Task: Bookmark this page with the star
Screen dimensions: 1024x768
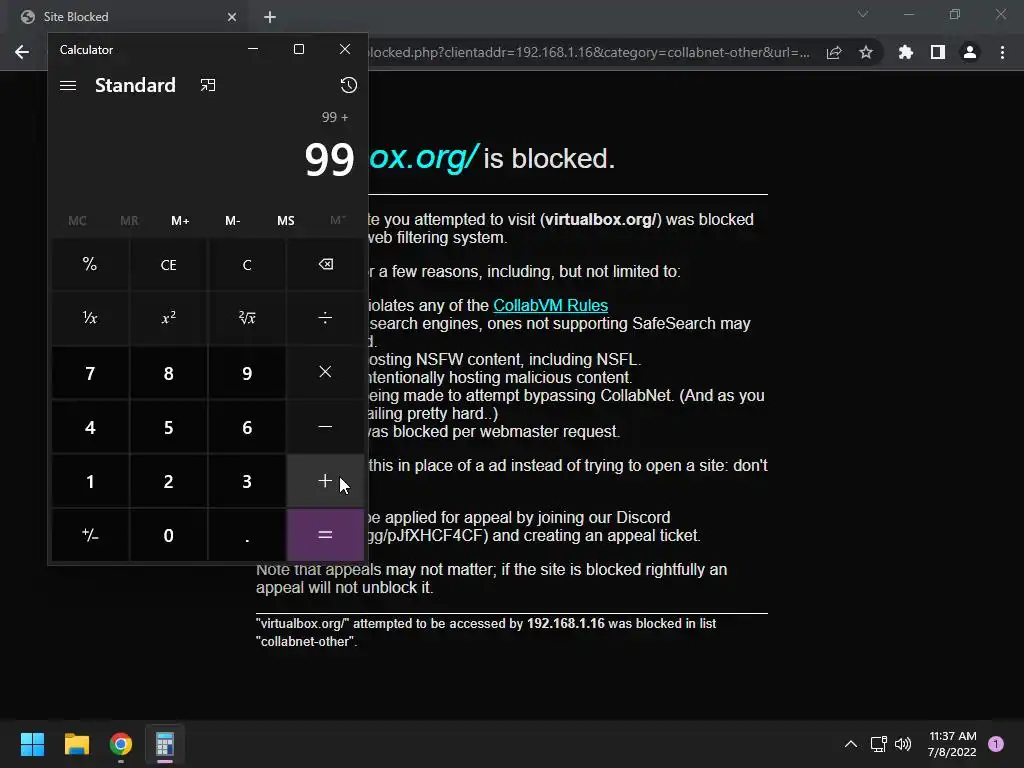Action: (866, 52)
